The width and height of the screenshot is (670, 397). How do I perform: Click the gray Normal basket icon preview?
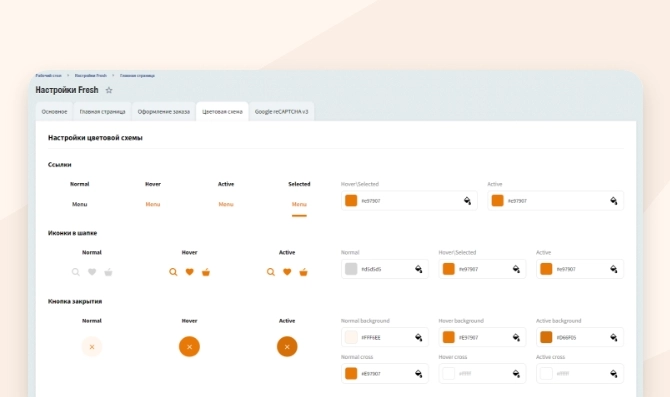tap(108, 272)
